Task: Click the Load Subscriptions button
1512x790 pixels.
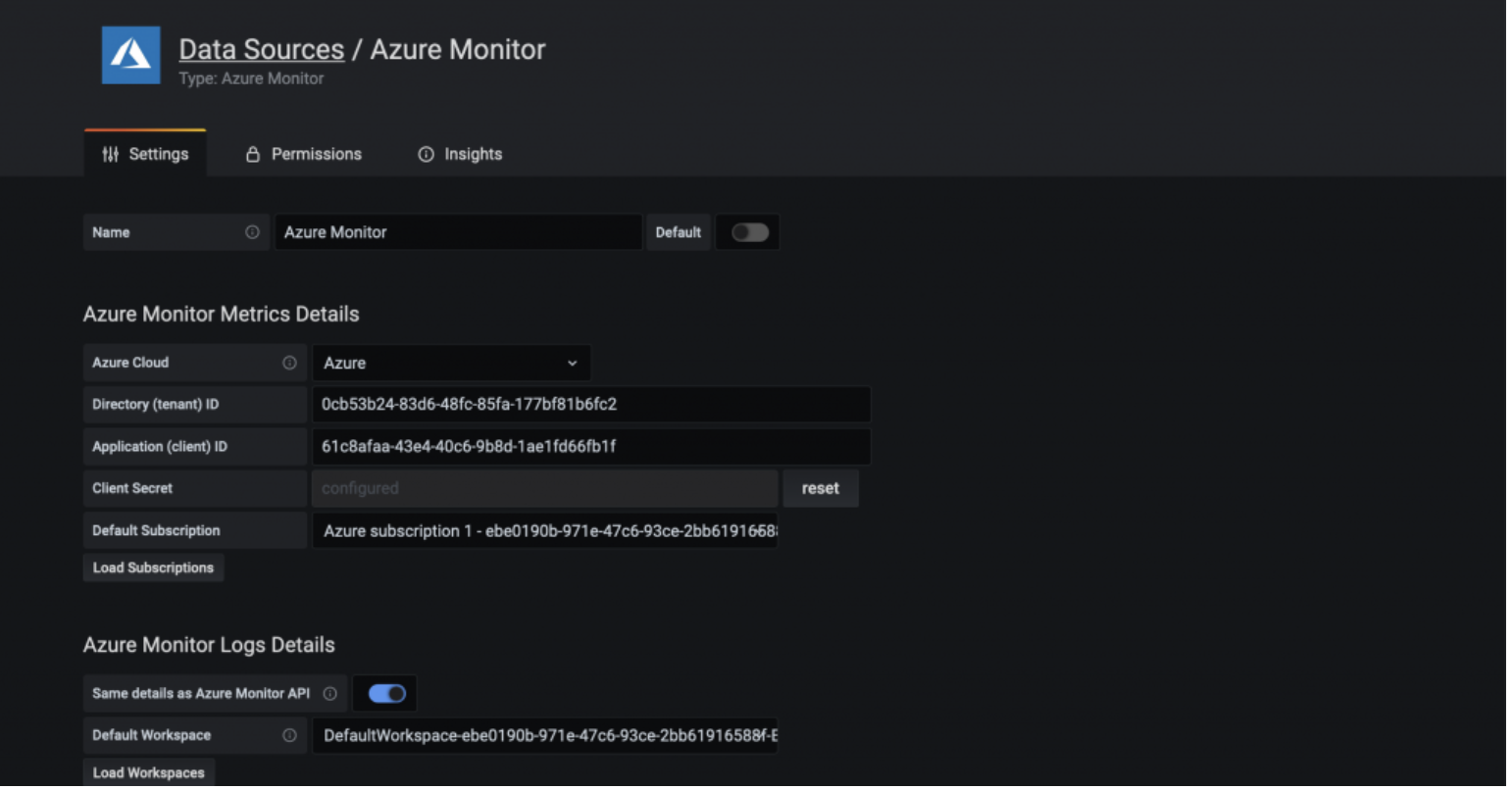Action: 153,568
